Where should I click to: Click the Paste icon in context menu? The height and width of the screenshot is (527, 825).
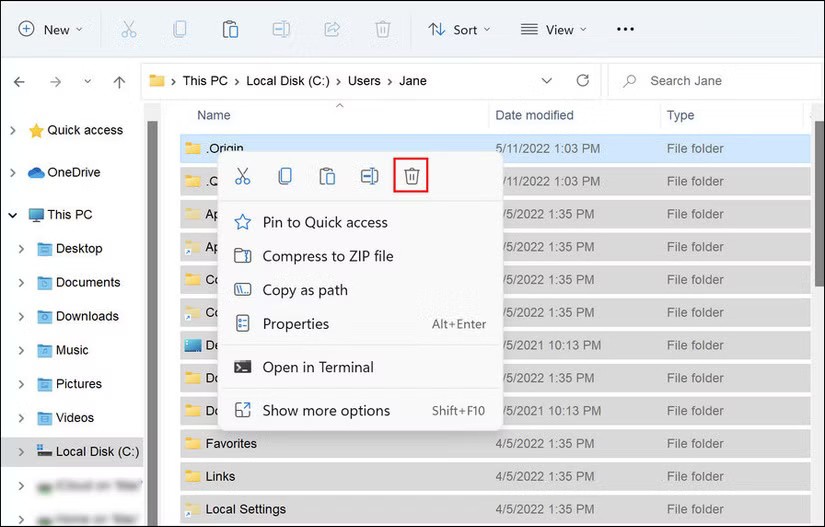(327, 177)
